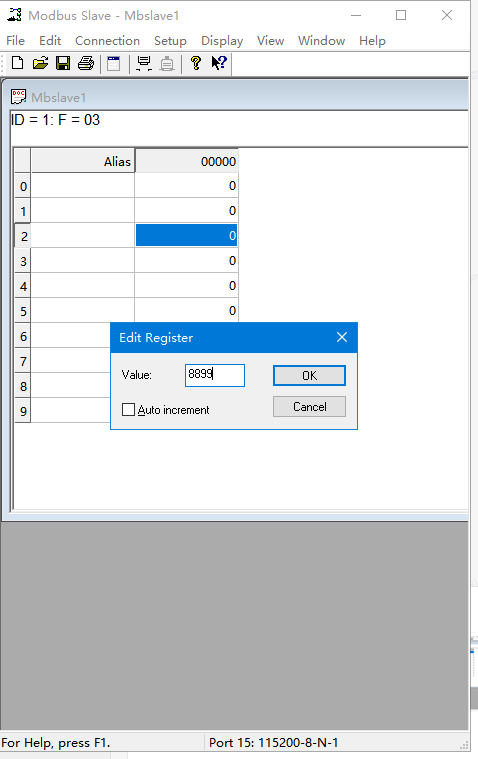Open the Display menu

tap(222, 41)
